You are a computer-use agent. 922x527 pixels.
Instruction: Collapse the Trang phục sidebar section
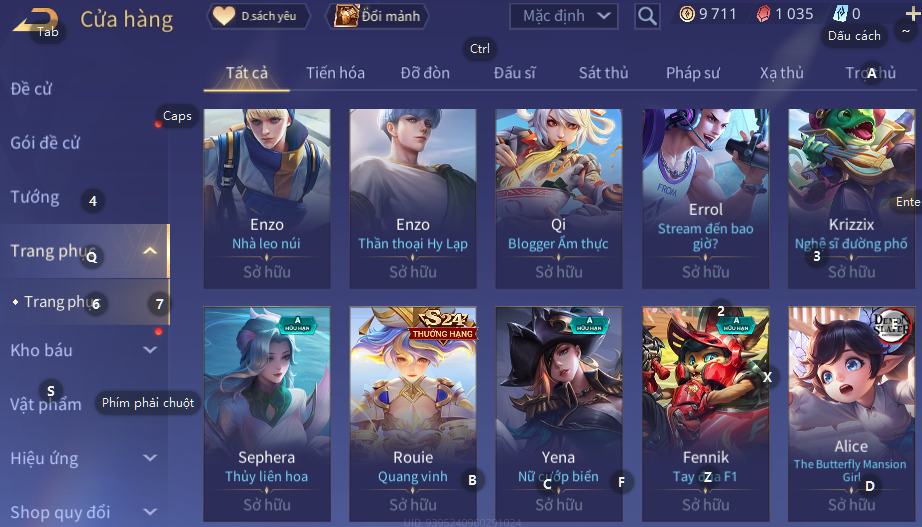point(150,251)
